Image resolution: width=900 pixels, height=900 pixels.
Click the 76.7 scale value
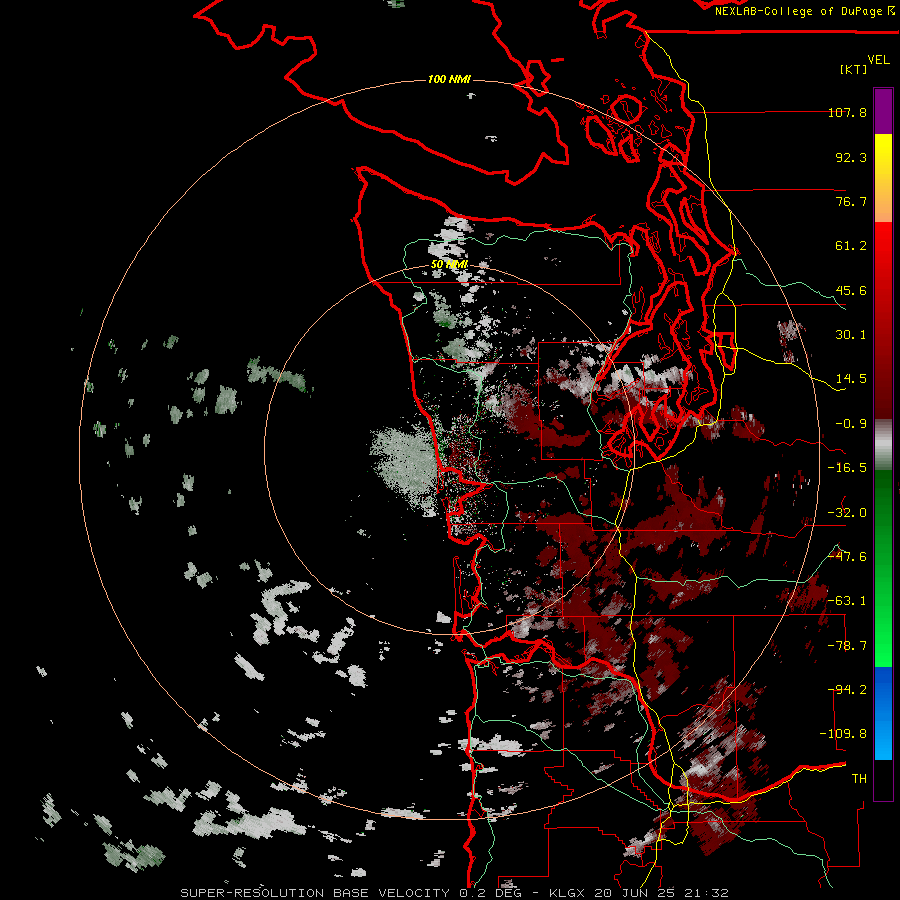point(851,201)
